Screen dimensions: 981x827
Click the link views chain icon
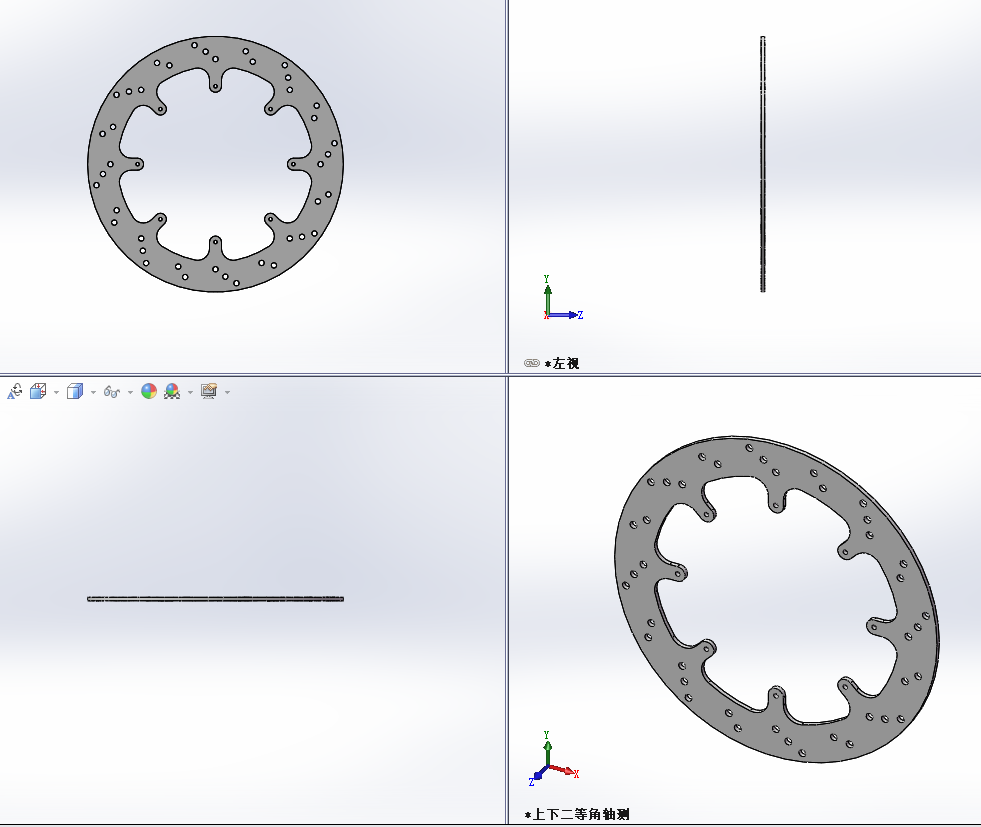(532, 363)
